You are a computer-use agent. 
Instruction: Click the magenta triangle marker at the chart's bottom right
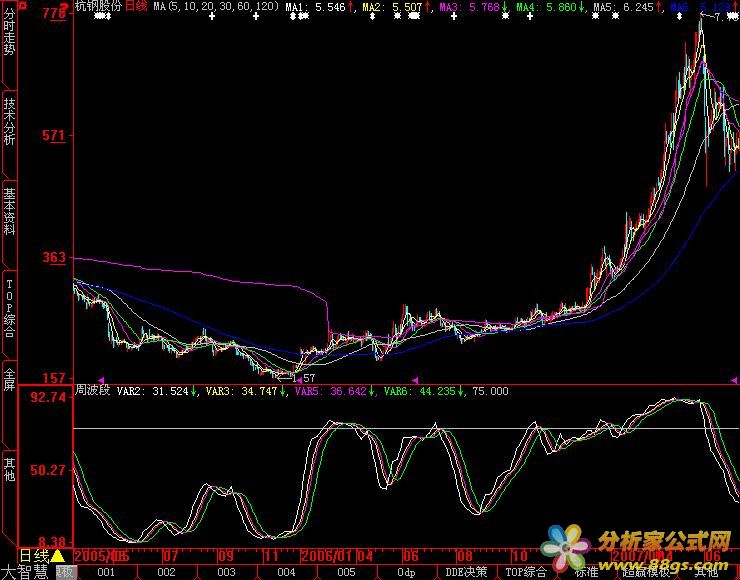733,379
